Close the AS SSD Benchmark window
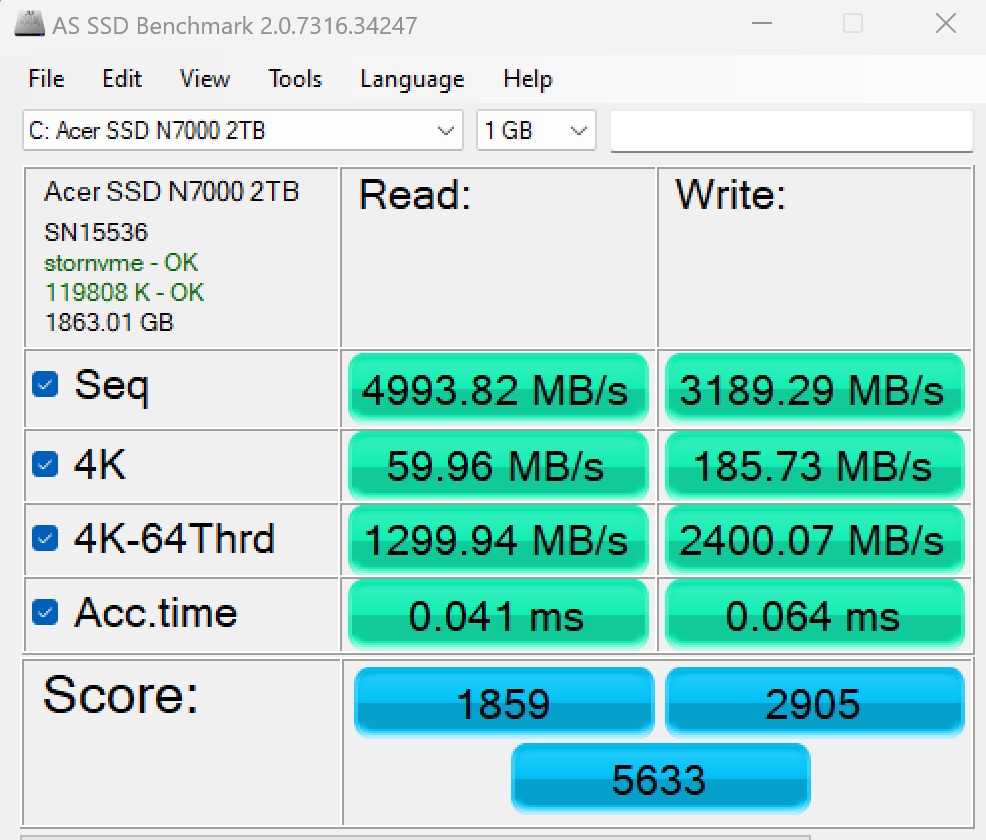 [x=945, y=24]
